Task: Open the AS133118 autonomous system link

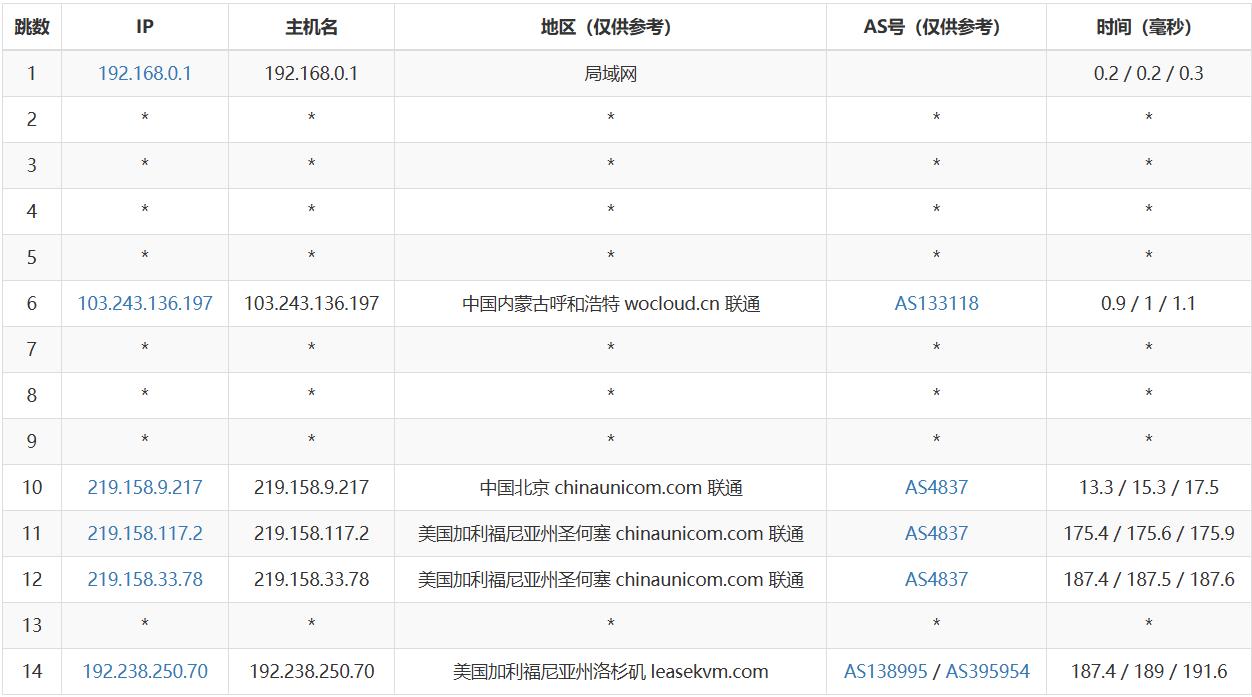Action: [x=936, y=303]
